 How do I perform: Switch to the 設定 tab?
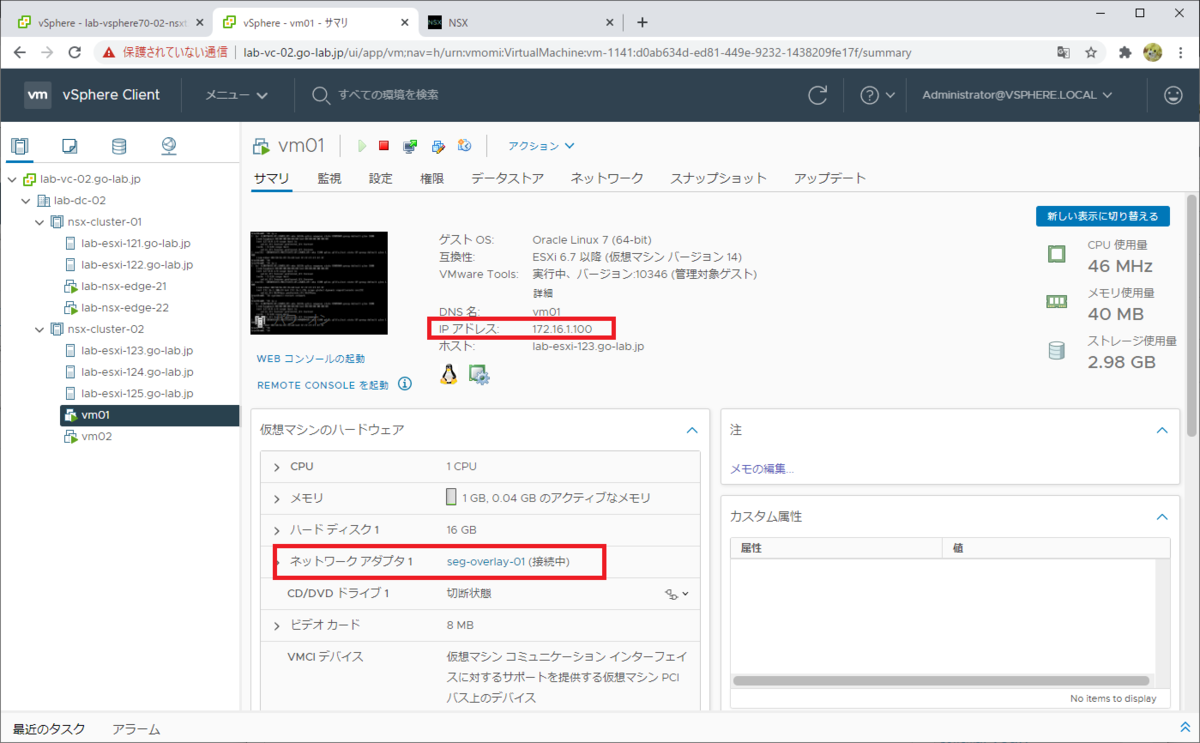point(380,178)
